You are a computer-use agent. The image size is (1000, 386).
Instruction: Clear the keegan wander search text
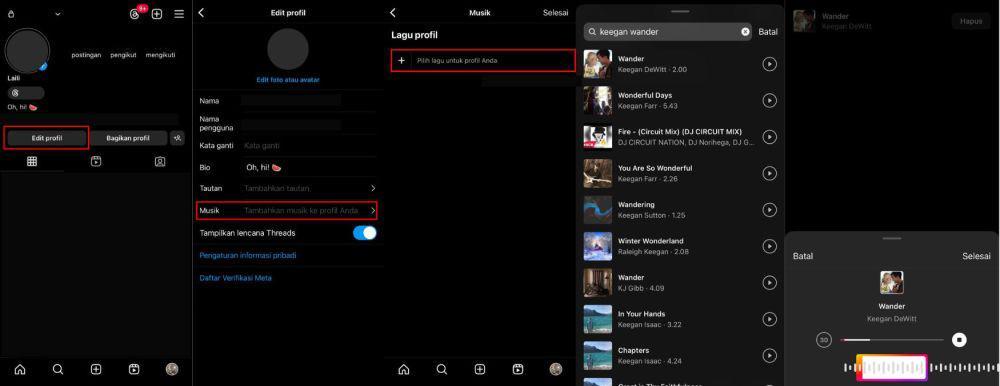(x=745, y=32)
